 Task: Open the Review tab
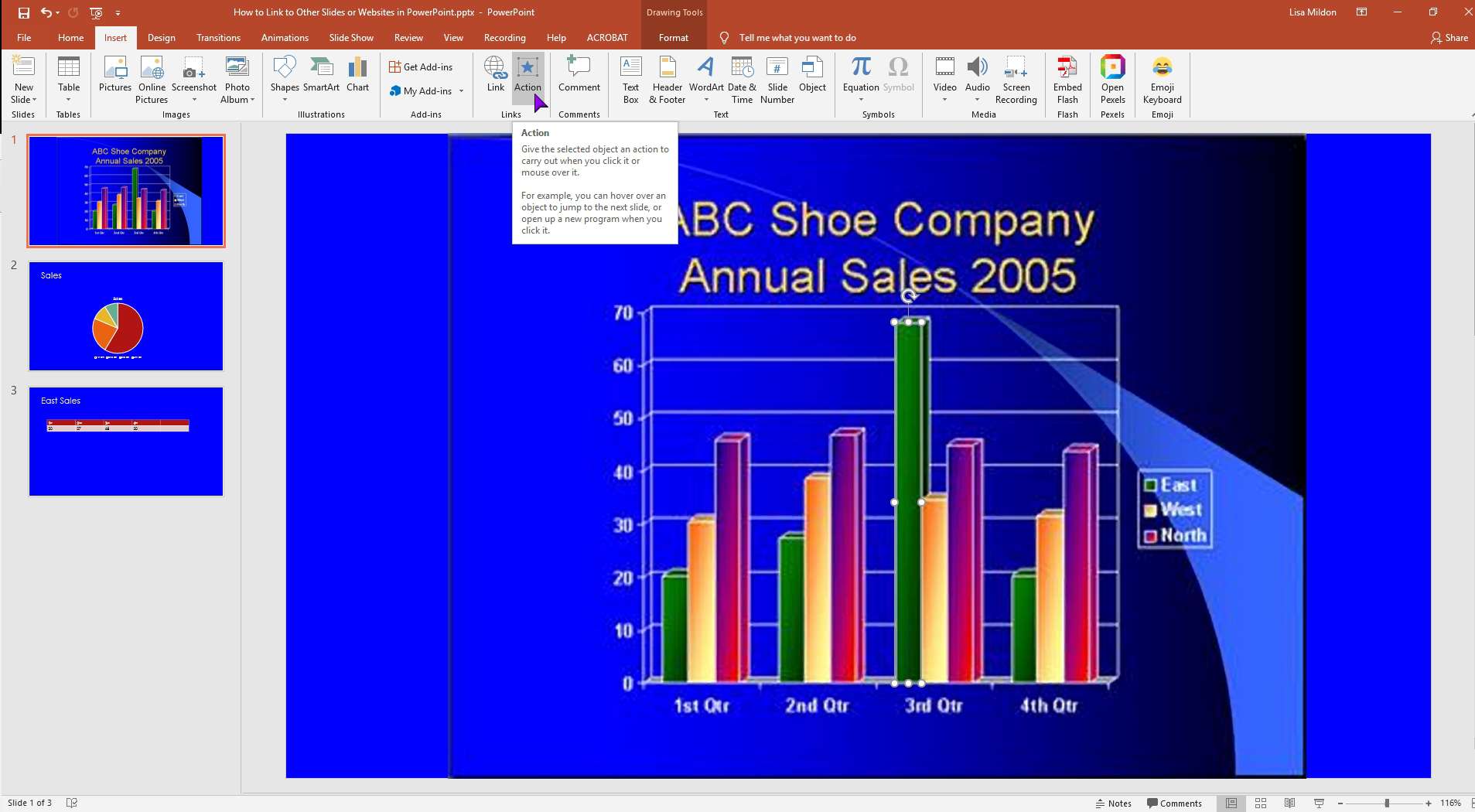coord(408,37)
